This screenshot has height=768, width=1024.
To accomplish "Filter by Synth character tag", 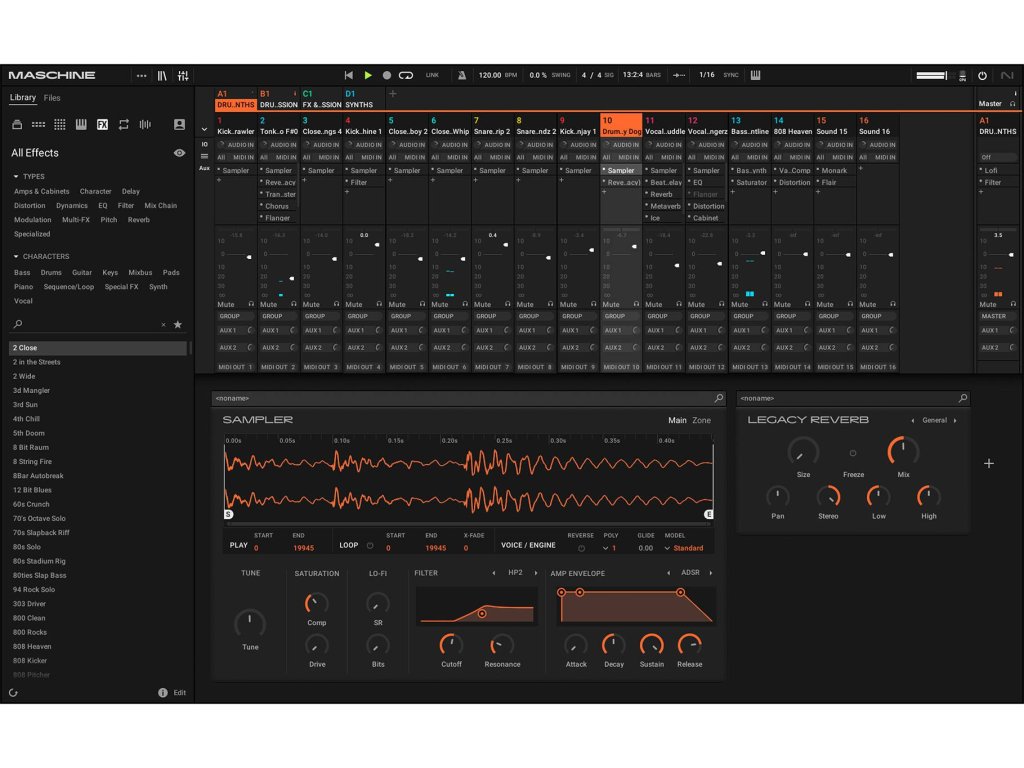I will pos(158,287).
